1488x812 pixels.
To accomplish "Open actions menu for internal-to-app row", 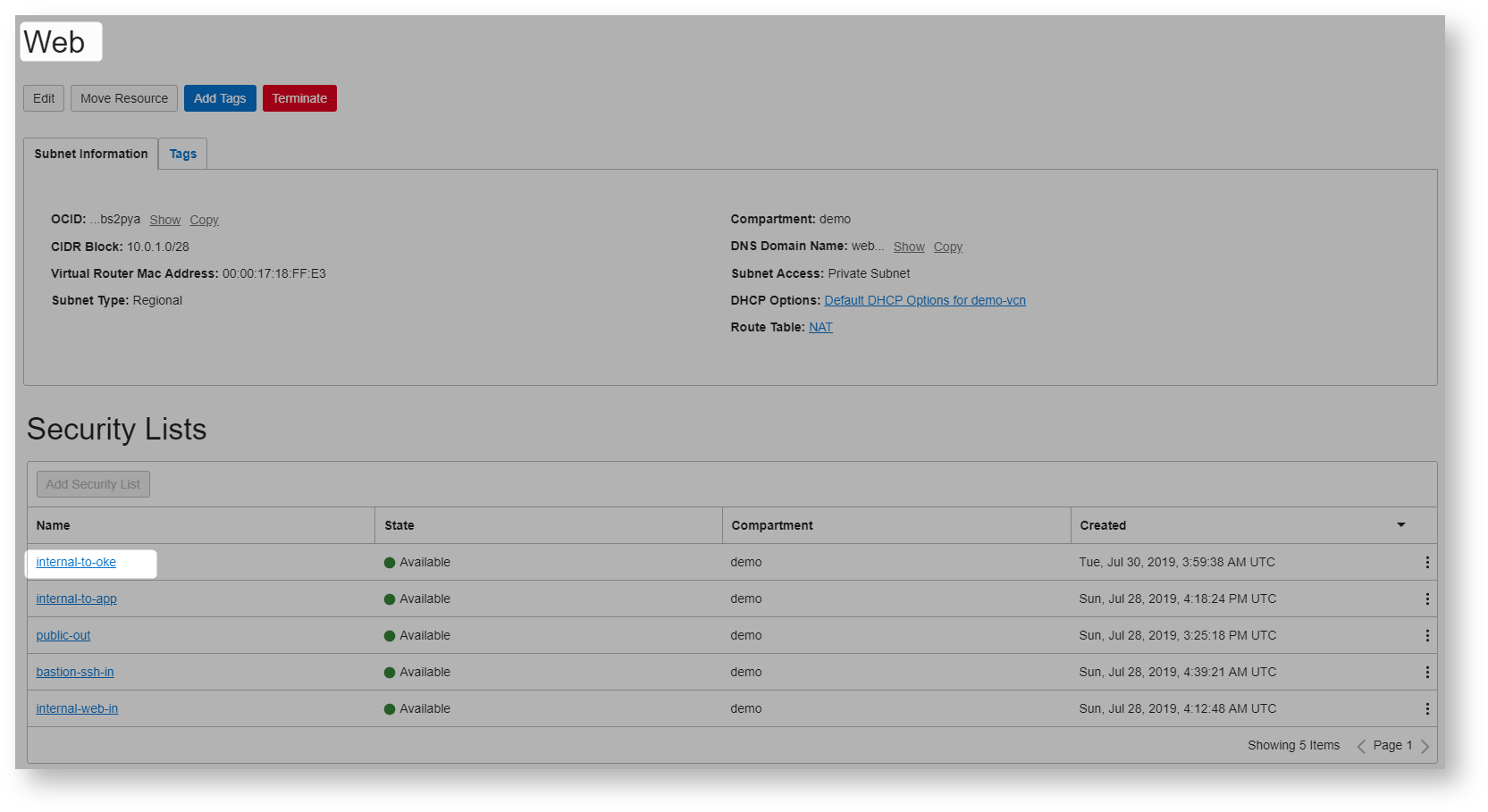I will tap(1427, 599).
